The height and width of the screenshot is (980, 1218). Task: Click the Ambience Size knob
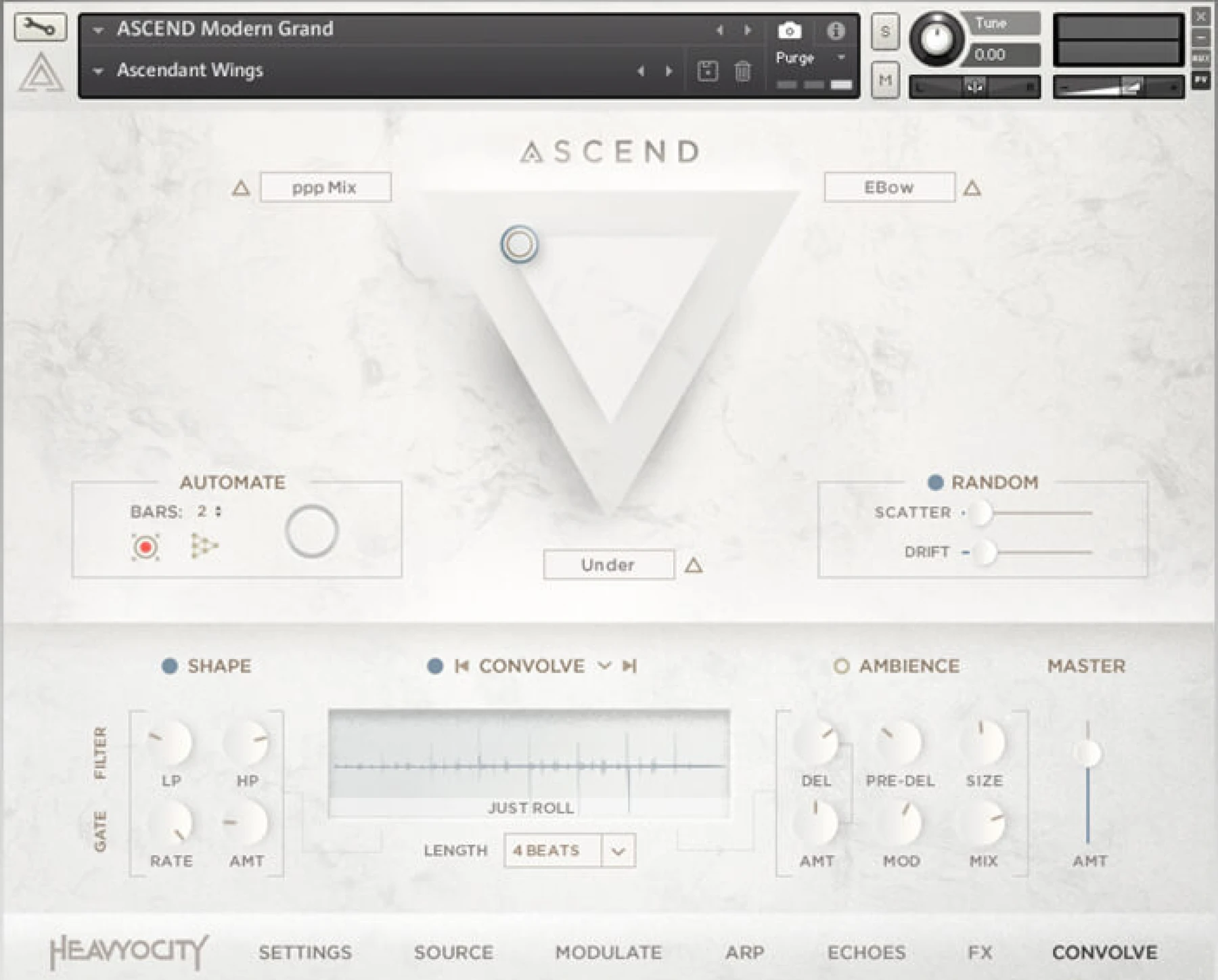tap(983, 742)
